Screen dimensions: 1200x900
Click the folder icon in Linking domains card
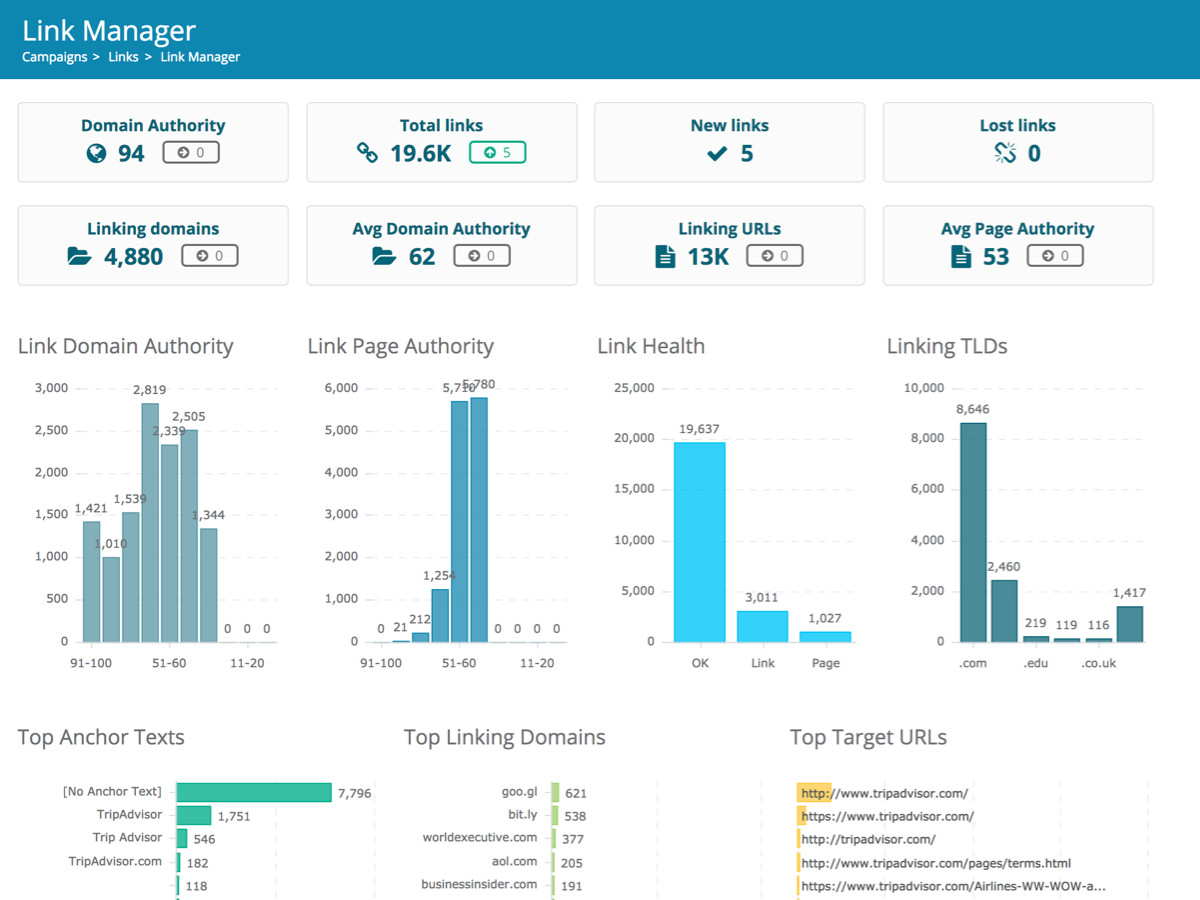(79, 257)
